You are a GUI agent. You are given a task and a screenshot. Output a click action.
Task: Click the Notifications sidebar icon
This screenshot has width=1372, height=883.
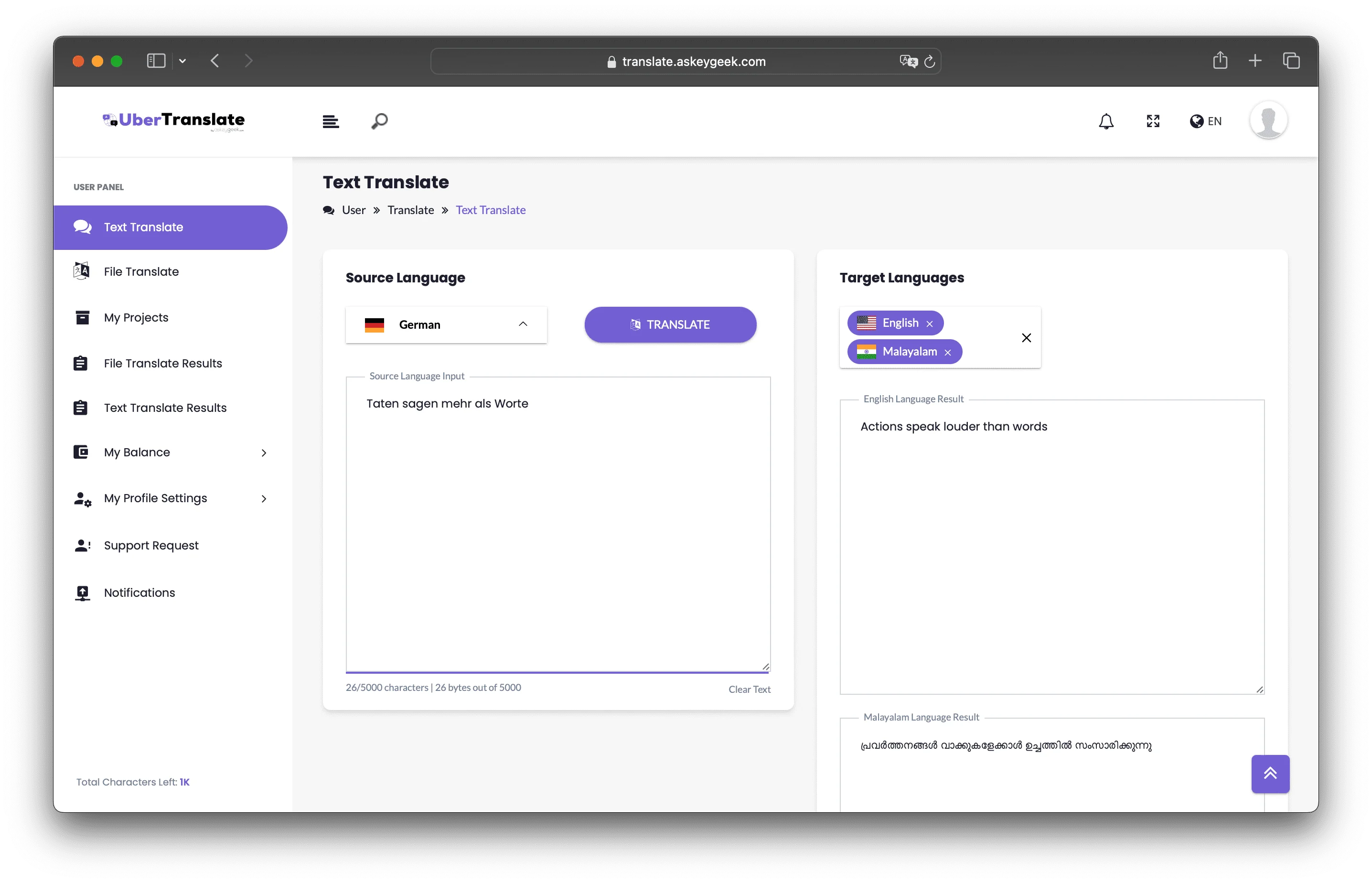(x=83, y=593)
